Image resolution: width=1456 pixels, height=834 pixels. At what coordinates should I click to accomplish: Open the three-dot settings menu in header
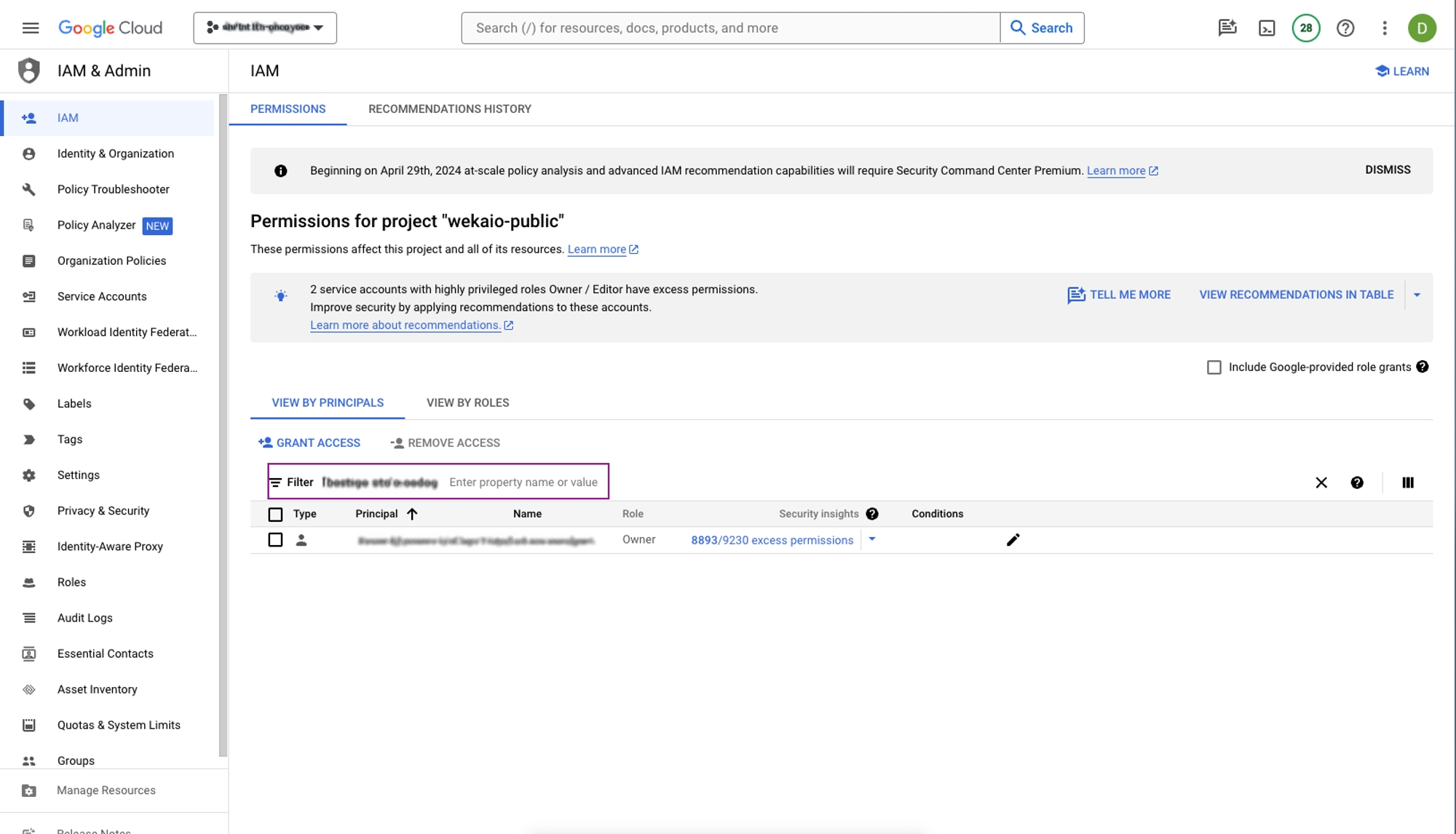tap(1385, 28)
